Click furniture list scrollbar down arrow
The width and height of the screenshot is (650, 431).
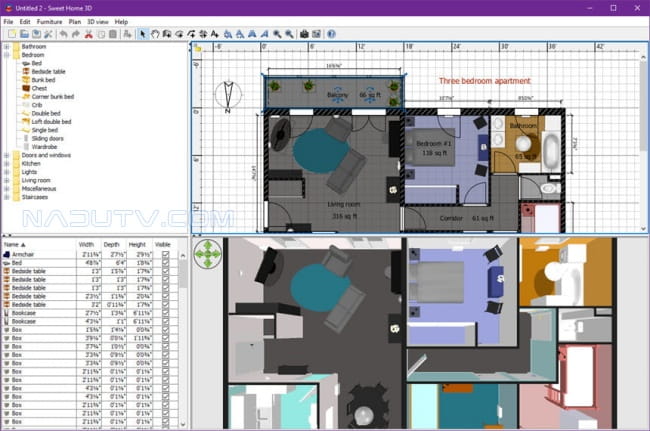point(183,424)
